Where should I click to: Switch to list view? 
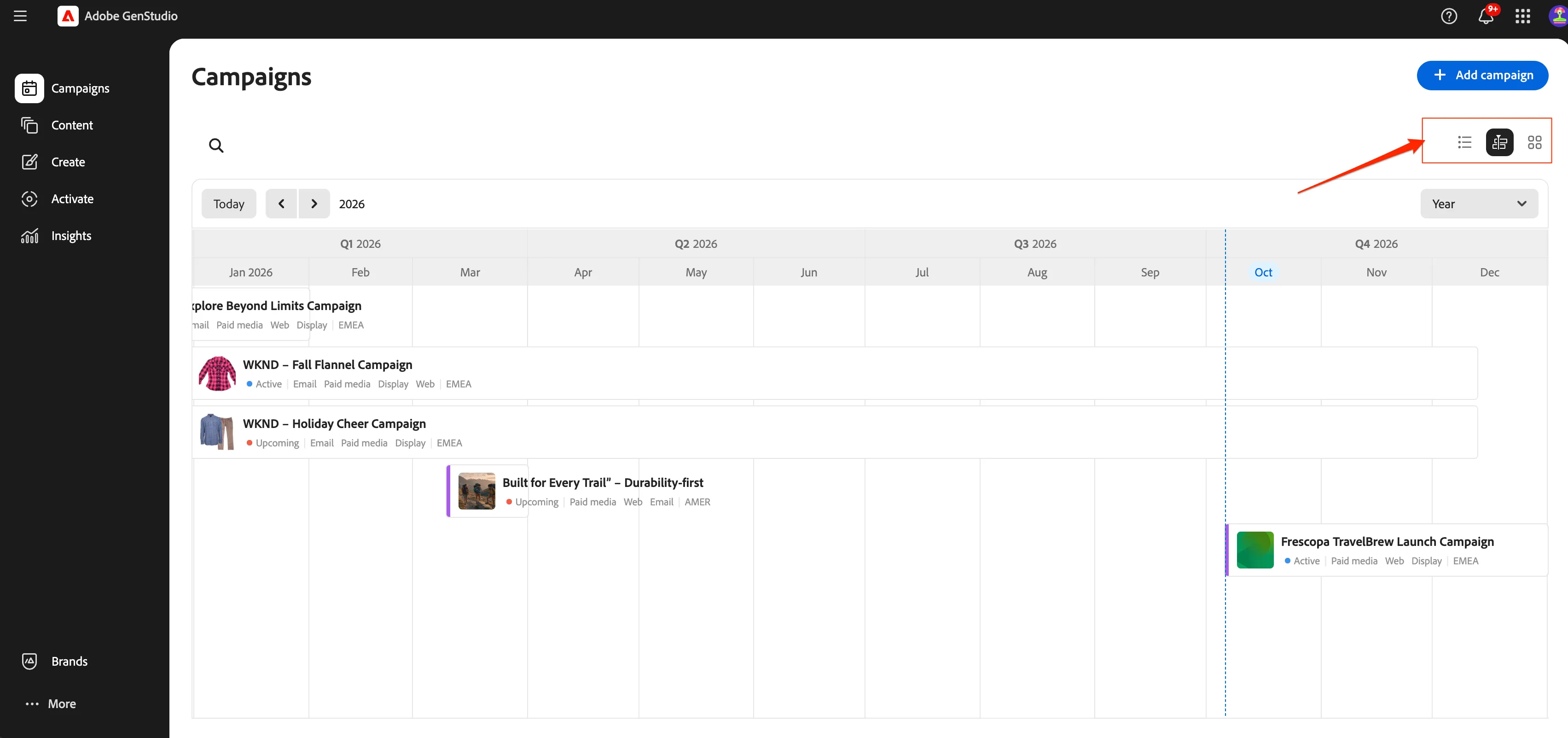tap(1464, 142)
